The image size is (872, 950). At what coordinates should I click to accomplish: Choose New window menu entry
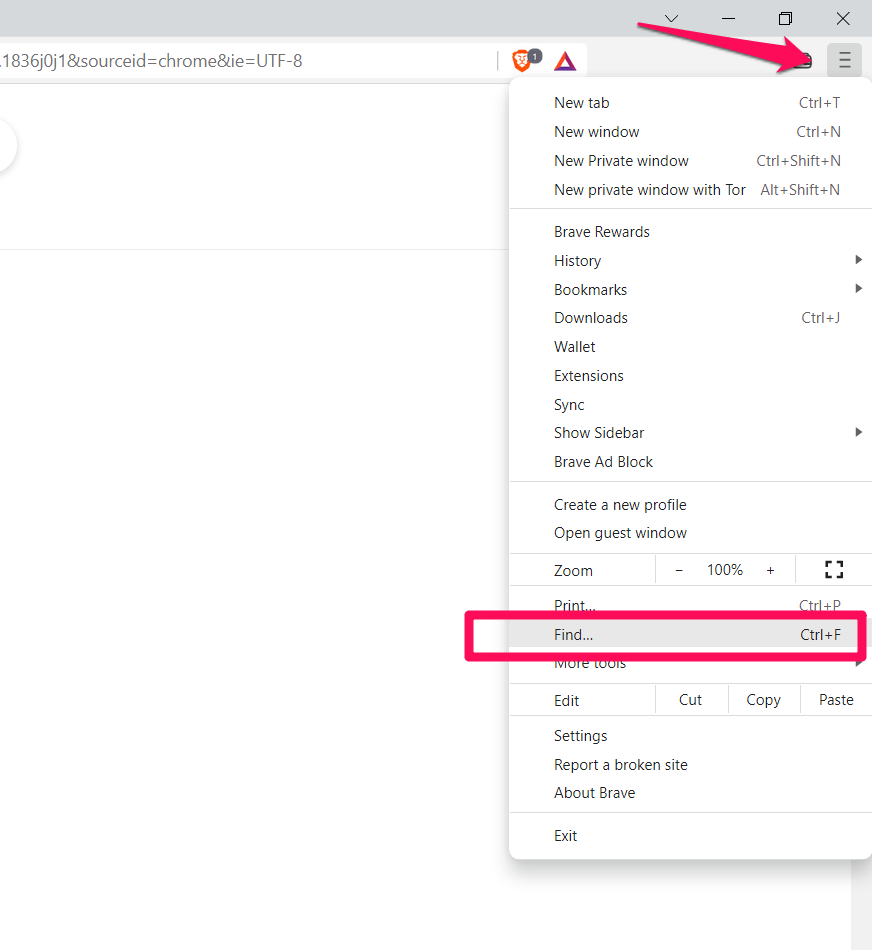click(x=691, y=132)
